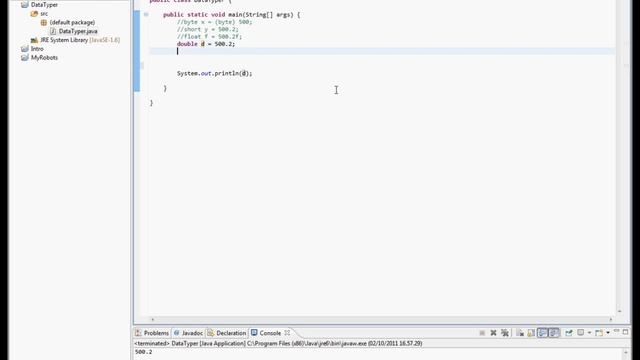Click the Problems tab icon
Image resolution: width=640 pixels, height=360 pixels.
(138, 333)
